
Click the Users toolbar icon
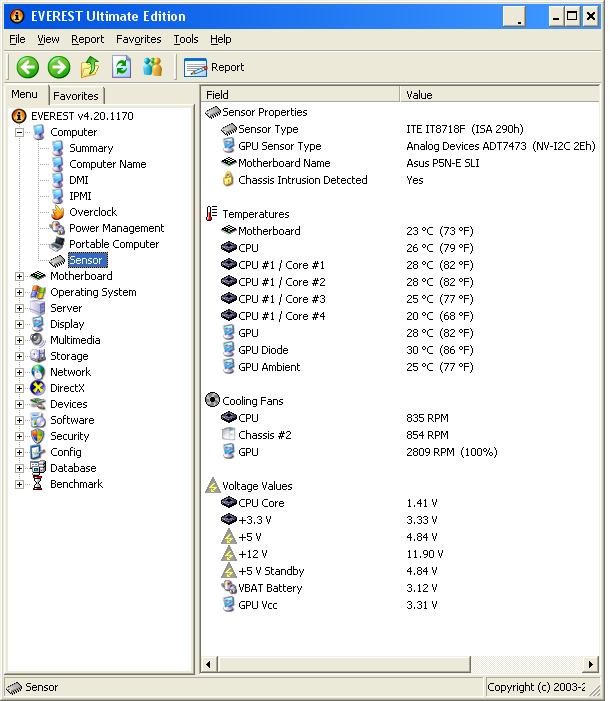pyautogui.click(x=152, y=67)
